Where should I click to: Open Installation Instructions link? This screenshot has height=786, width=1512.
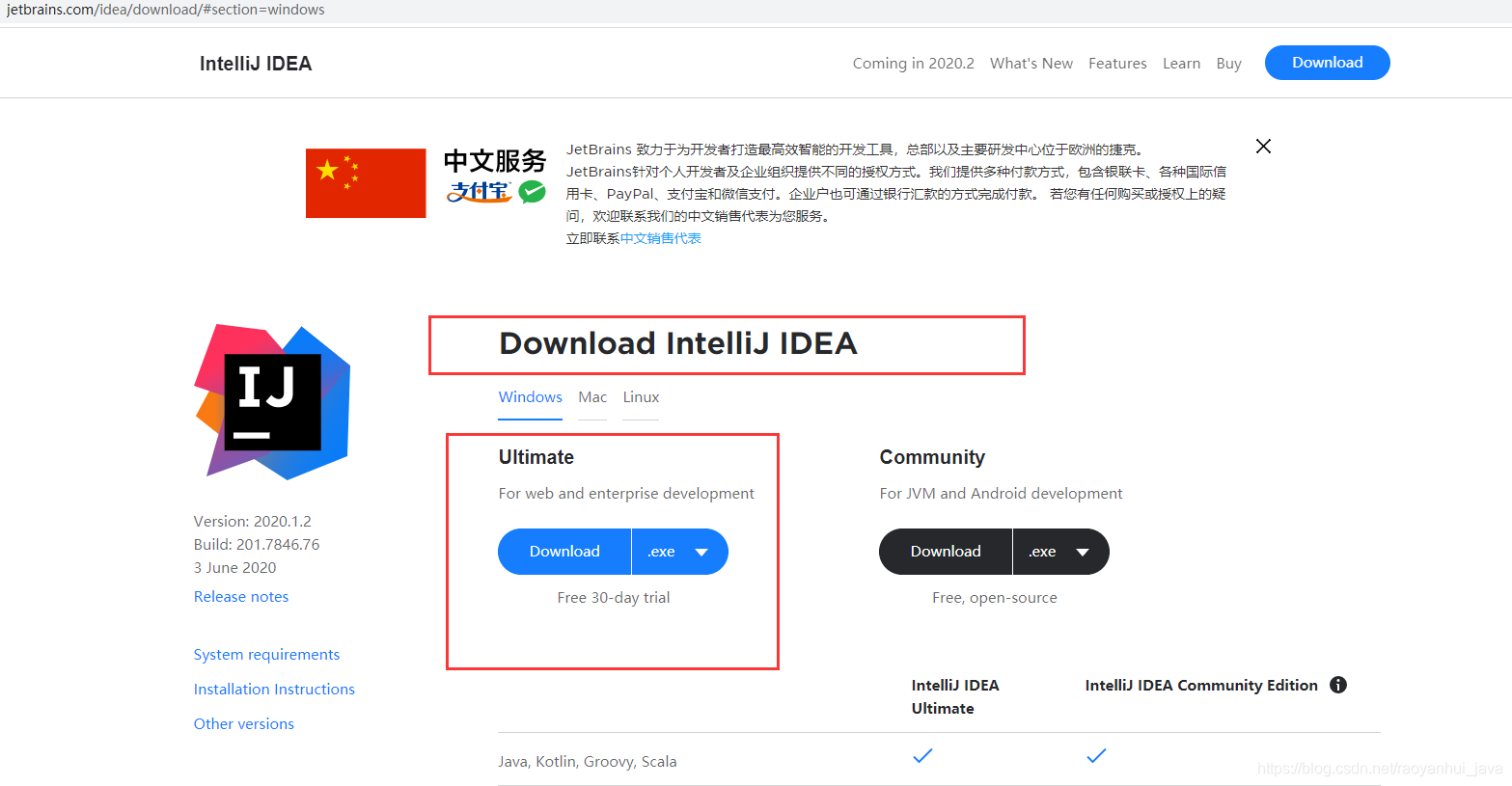(274, 690)
